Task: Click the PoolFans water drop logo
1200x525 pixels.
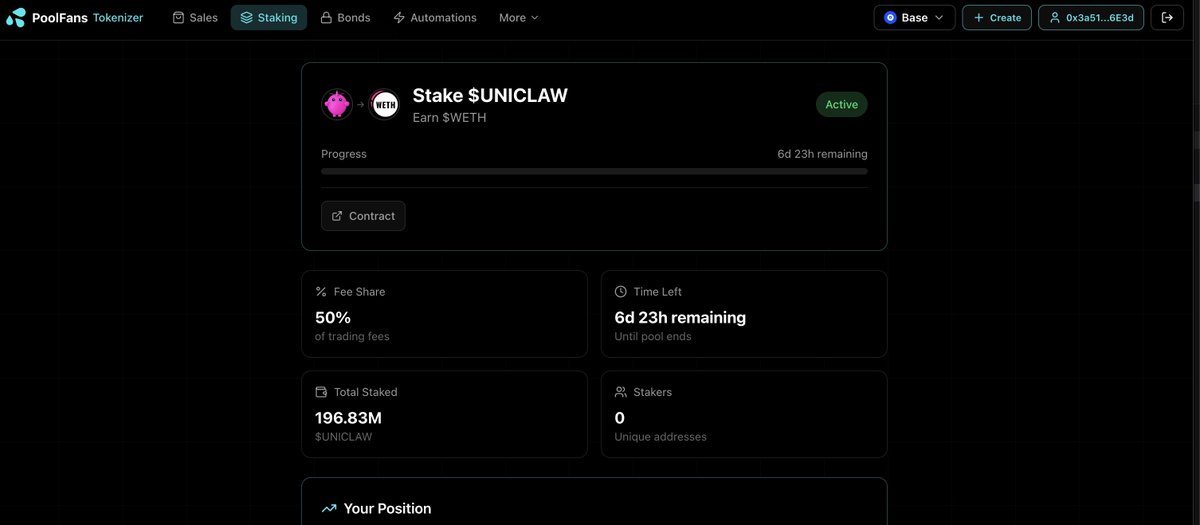Action: coord(16,17)
